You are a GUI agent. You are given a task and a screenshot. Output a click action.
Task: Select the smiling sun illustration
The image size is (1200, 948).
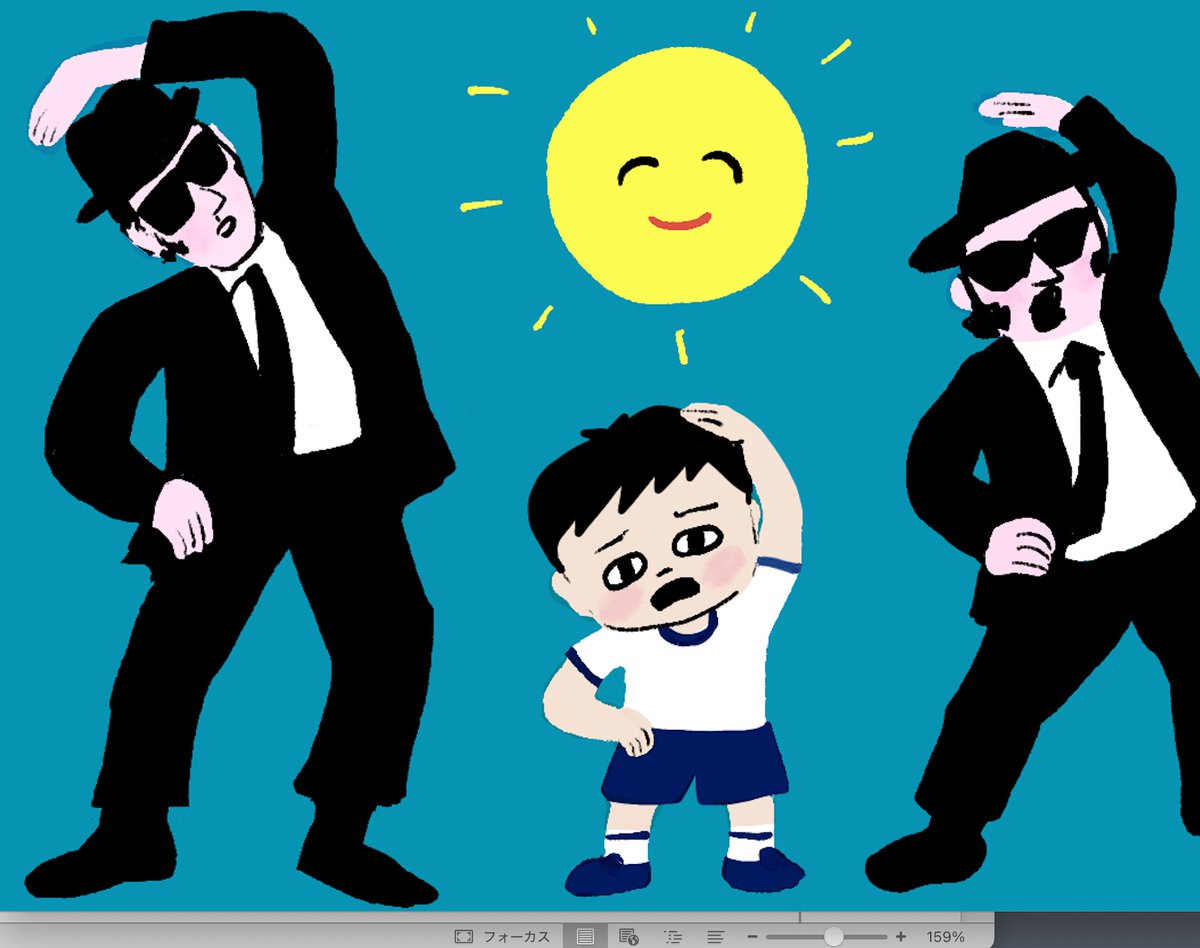tap(677, 176)
